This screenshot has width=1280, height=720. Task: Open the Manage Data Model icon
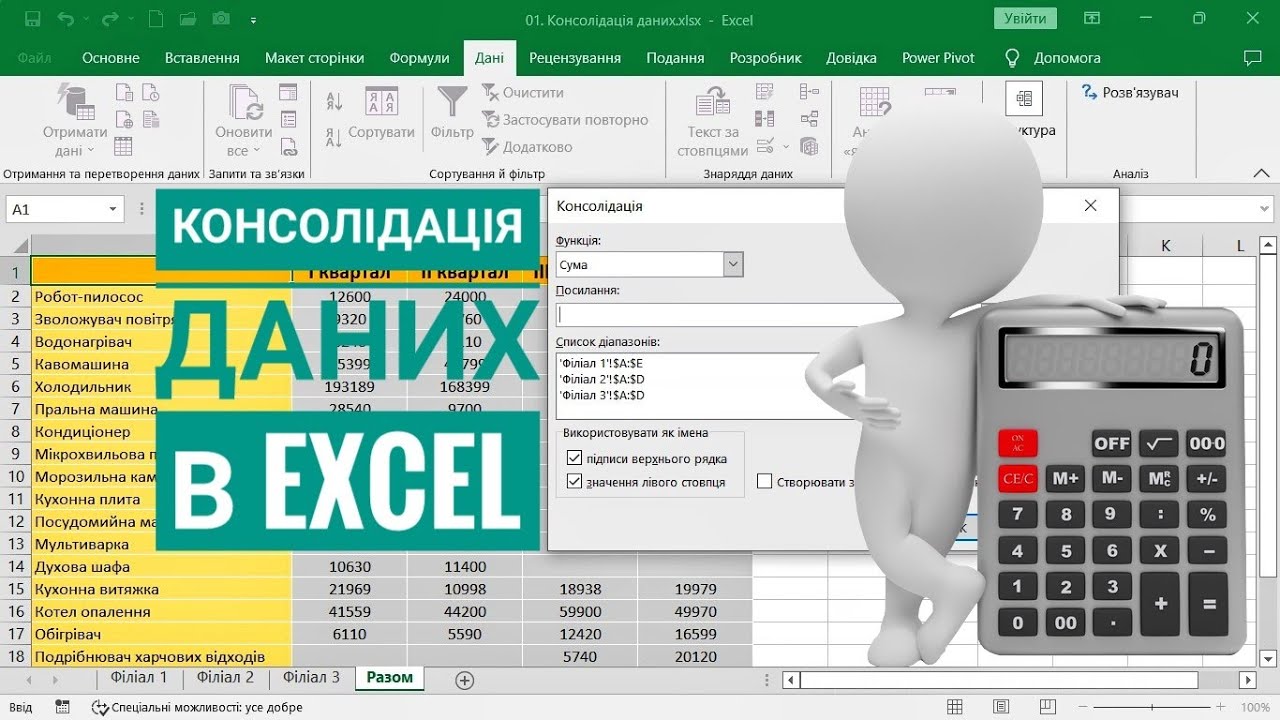809,146
